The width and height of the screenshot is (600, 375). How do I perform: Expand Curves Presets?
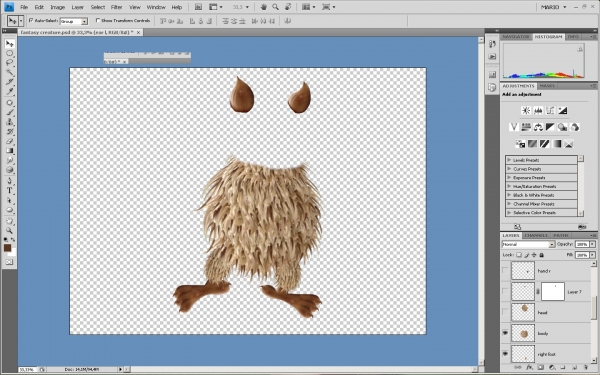(509, 169)
